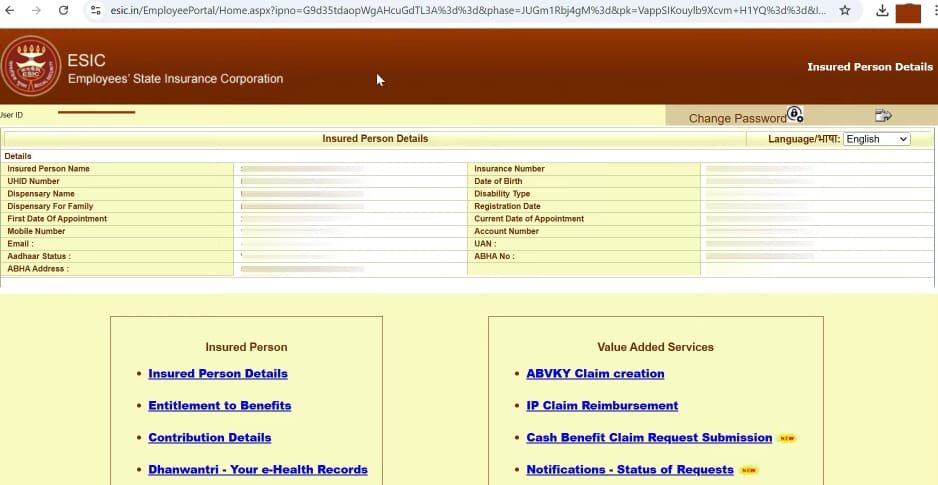Screen dimensions: 938x485
Task: Click the Change Password link
Action: [737, 118]
